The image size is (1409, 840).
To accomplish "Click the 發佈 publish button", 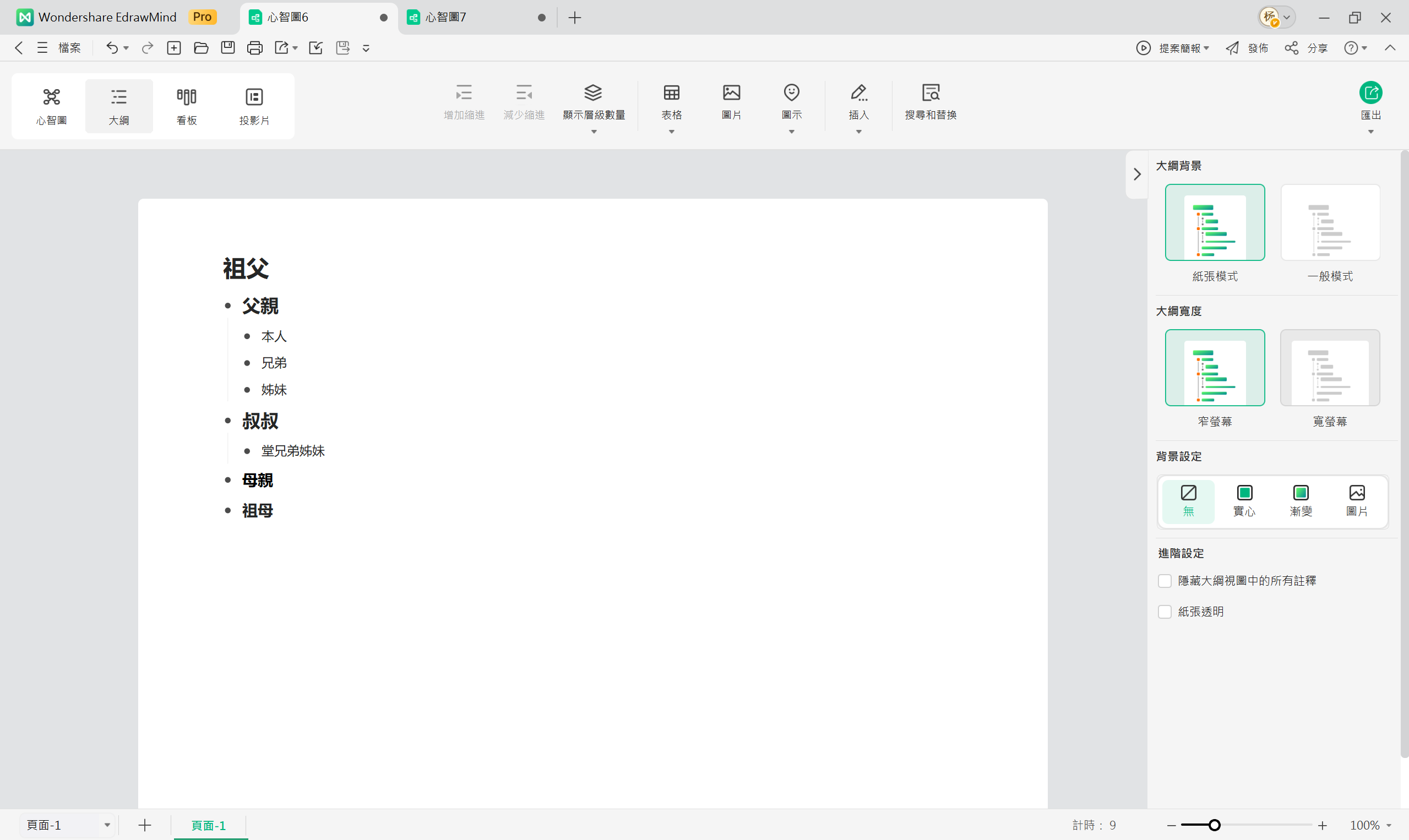I will click(x=1247, y=48).
